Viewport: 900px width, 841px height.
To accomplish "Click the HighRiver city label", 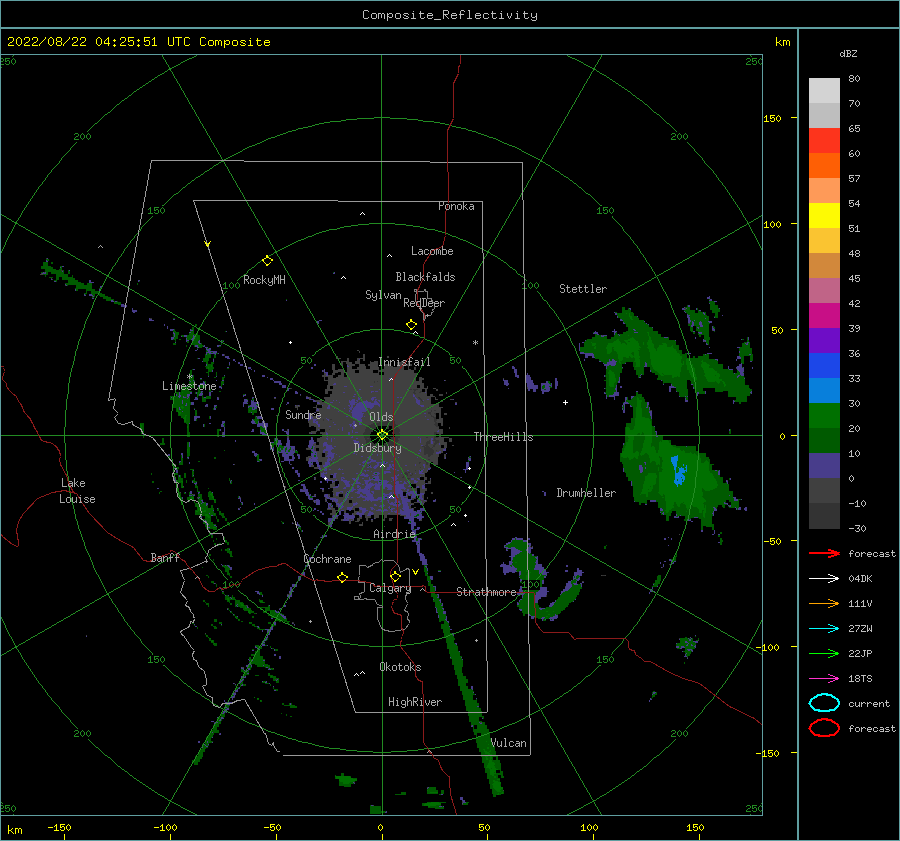I will coord(415,702).
